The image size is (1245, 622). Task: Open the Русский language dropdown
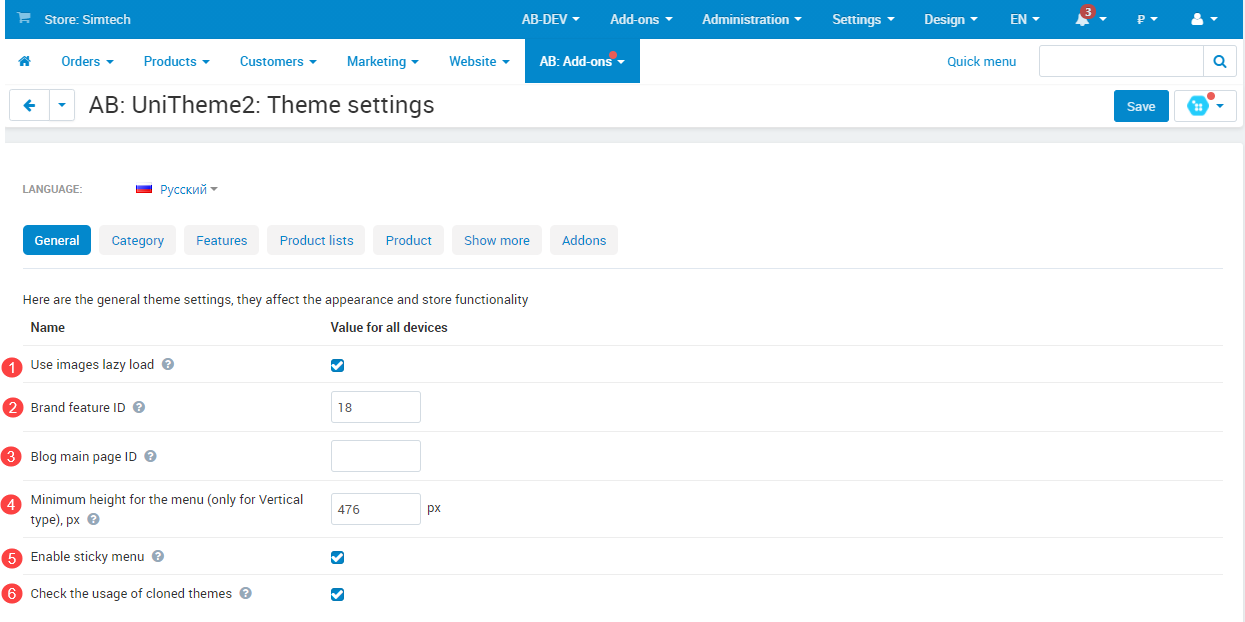coord(189,189)
